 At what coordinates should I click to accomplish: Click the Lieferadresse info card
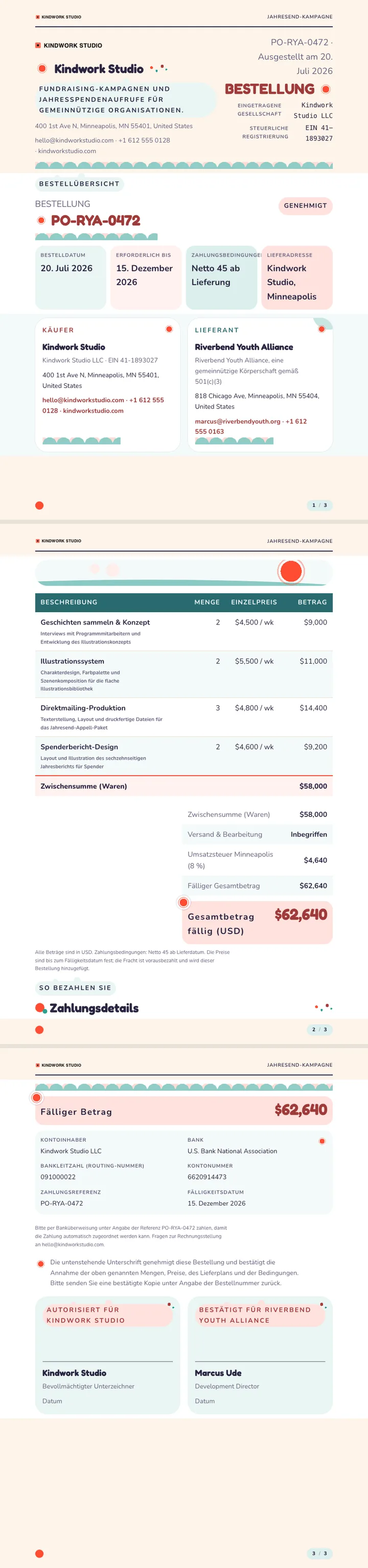click(297, 278)
